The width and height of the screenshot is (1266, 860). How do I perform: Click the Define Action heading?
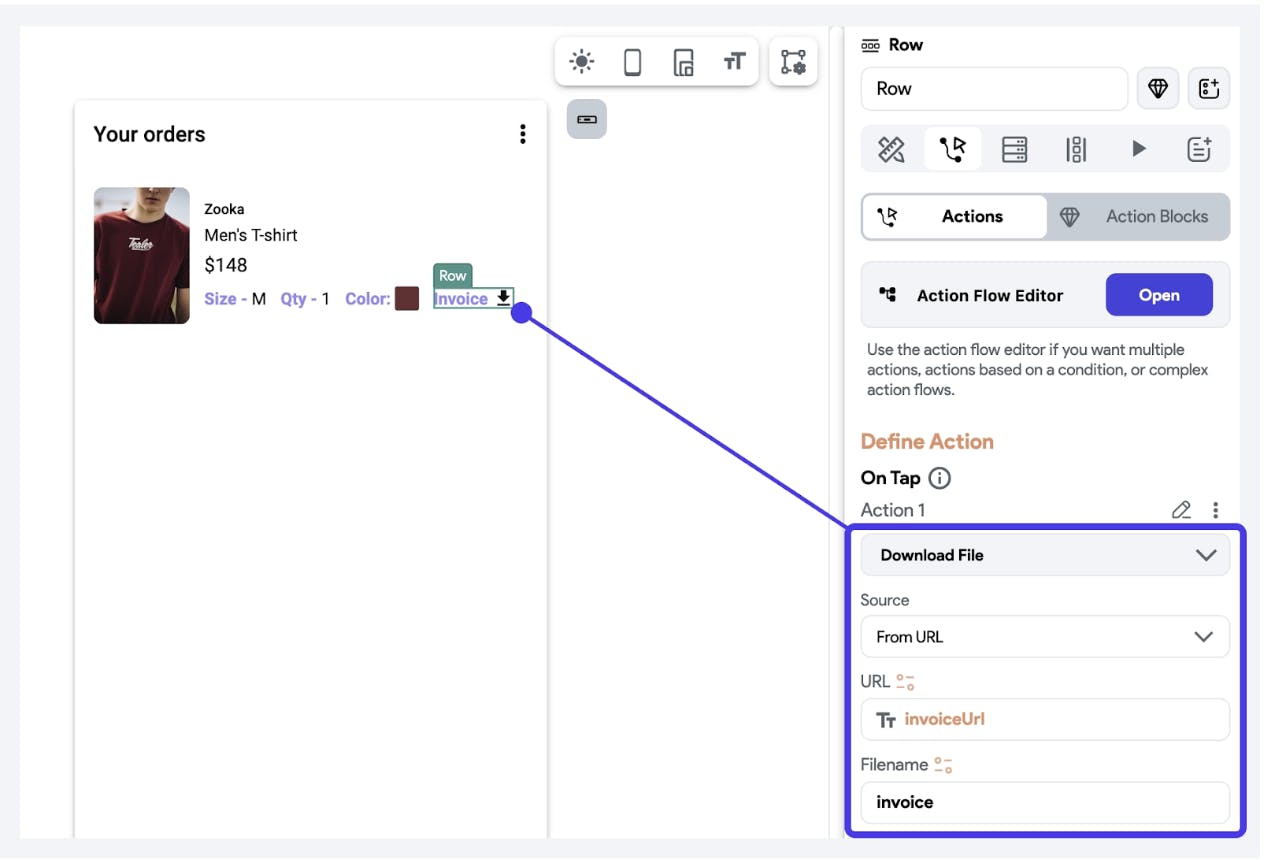coord(927,442)
